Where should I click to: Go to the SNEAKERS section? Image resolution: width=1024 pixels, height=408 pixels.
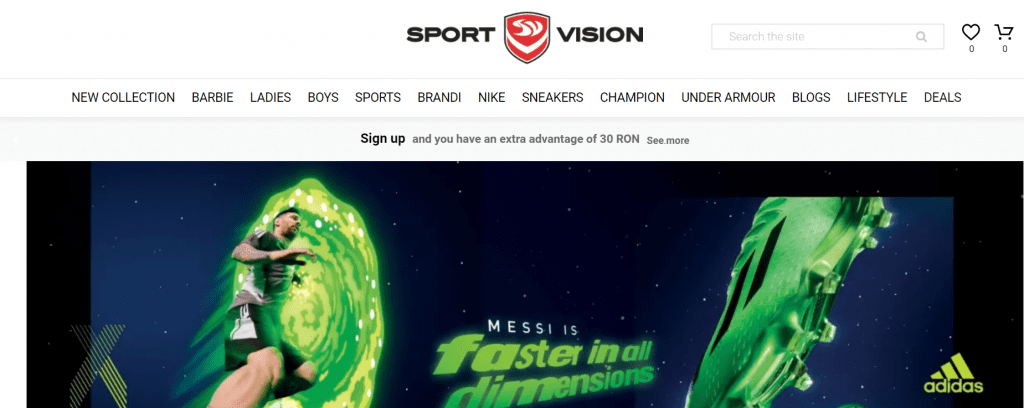(552, 98)
